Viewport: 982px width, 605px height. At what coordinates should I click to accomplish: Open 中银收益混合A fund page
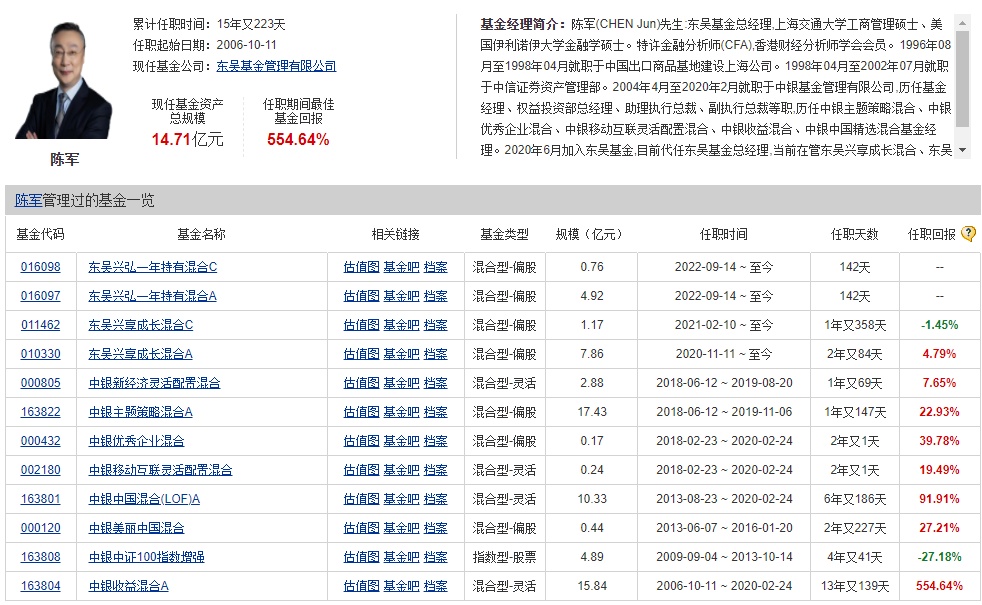click(128, 586)
